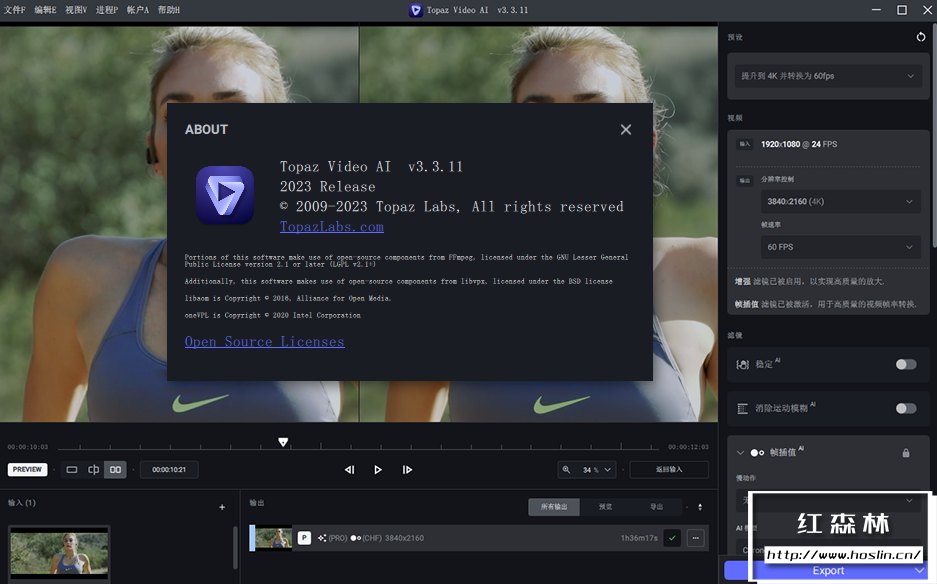Click the P badge on output row
Screen dimensions: 937x584
pos(304,538)
